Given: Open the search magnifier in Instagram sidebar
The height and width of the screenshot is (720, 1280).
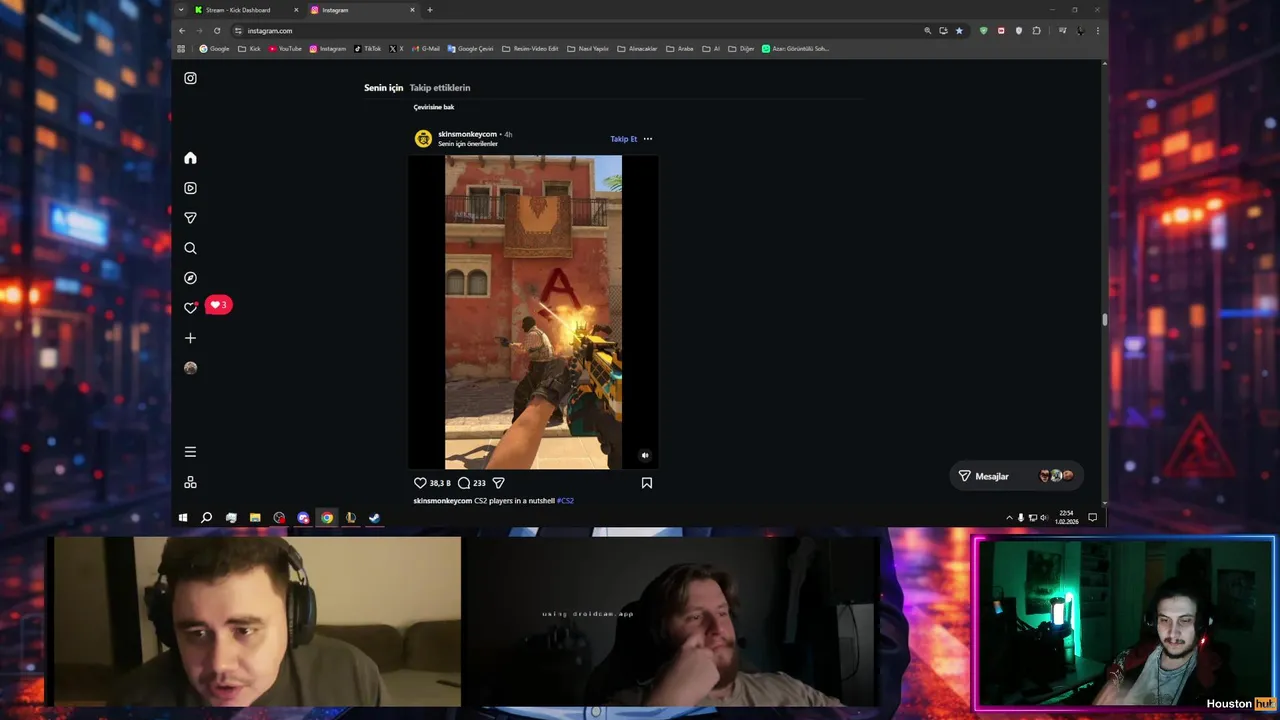Looking at the screenshot, I should pos(190,248).
